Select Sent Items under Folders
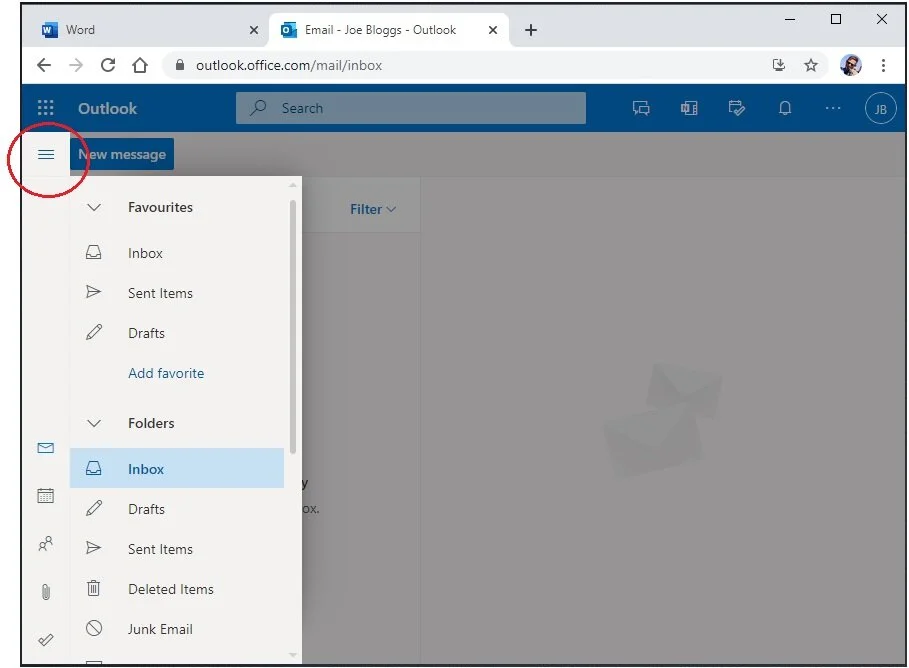This screenshot has height=668, width=909. click(x=177, y=549)
